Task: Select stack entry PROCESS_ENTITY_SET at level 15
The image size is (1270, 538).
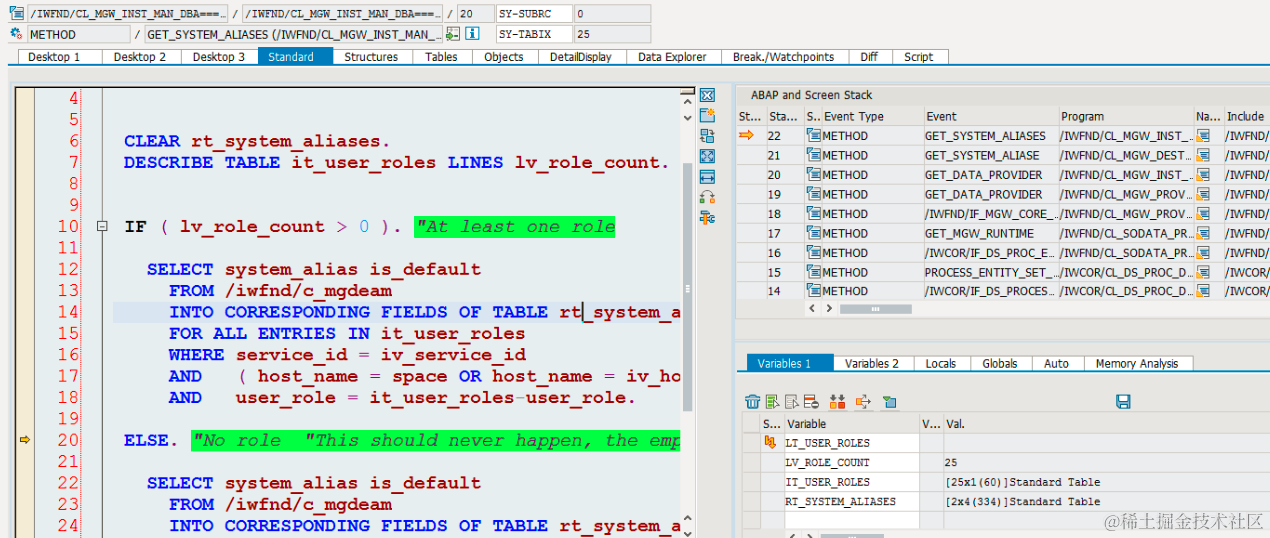Action: [x=991, y=272]
